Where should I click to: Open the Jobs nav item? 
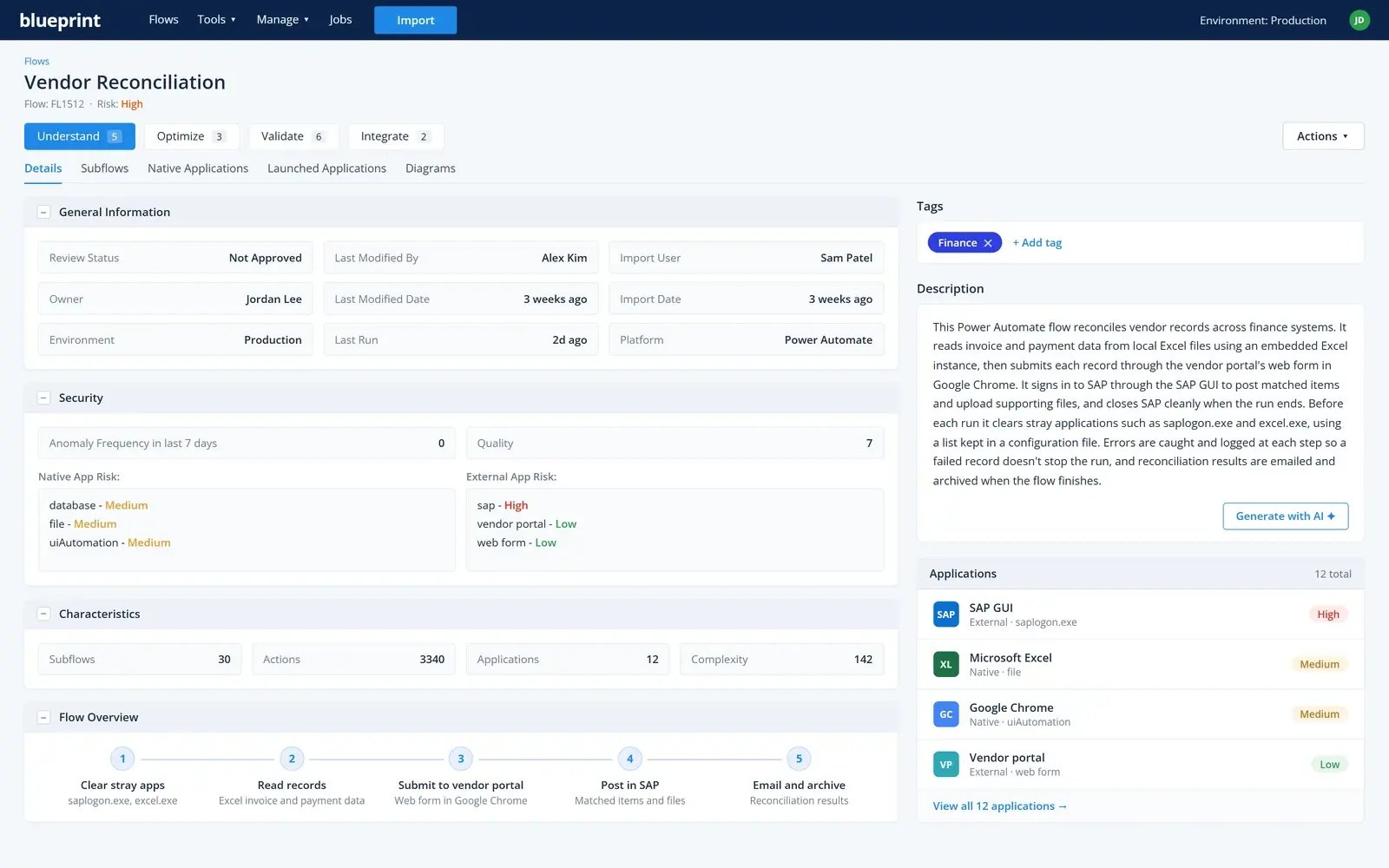coord(340,19)
